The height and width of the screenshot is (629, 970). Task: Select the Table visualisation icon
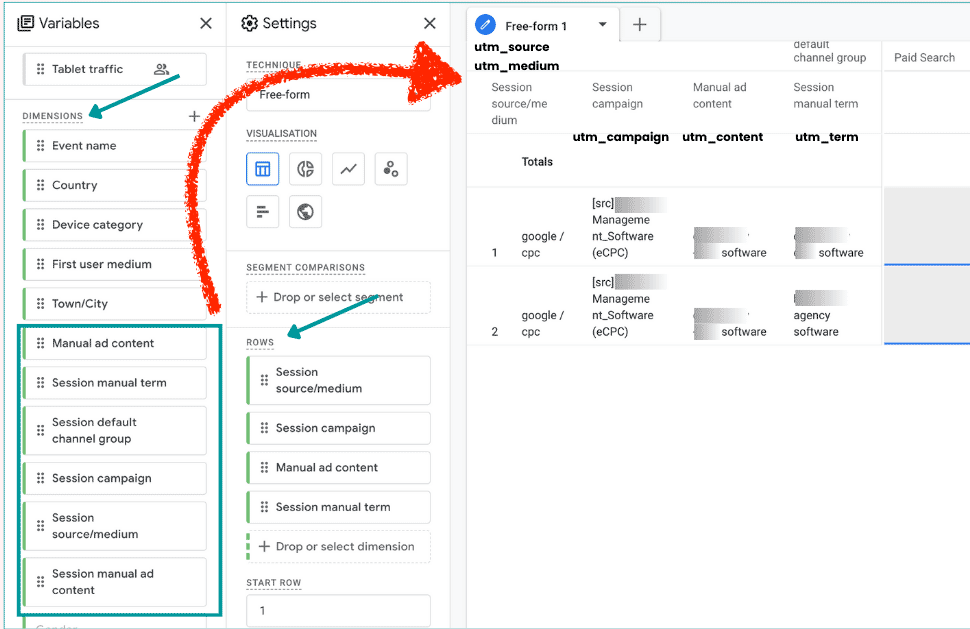(x=262, y=169)
